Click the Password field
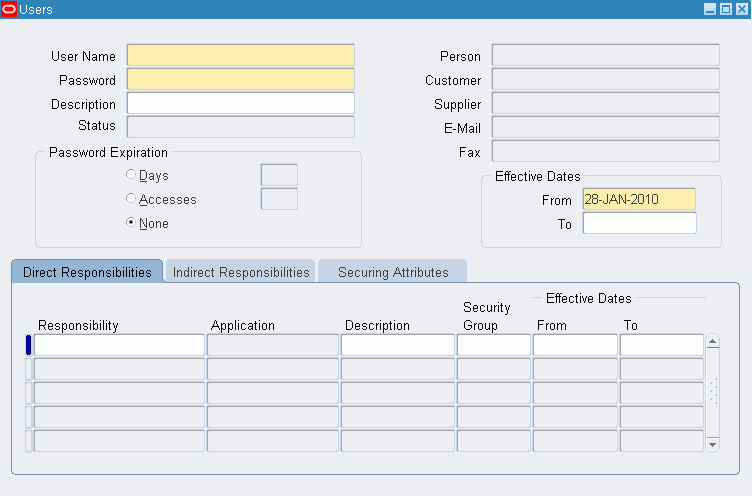 coord(241,79)
